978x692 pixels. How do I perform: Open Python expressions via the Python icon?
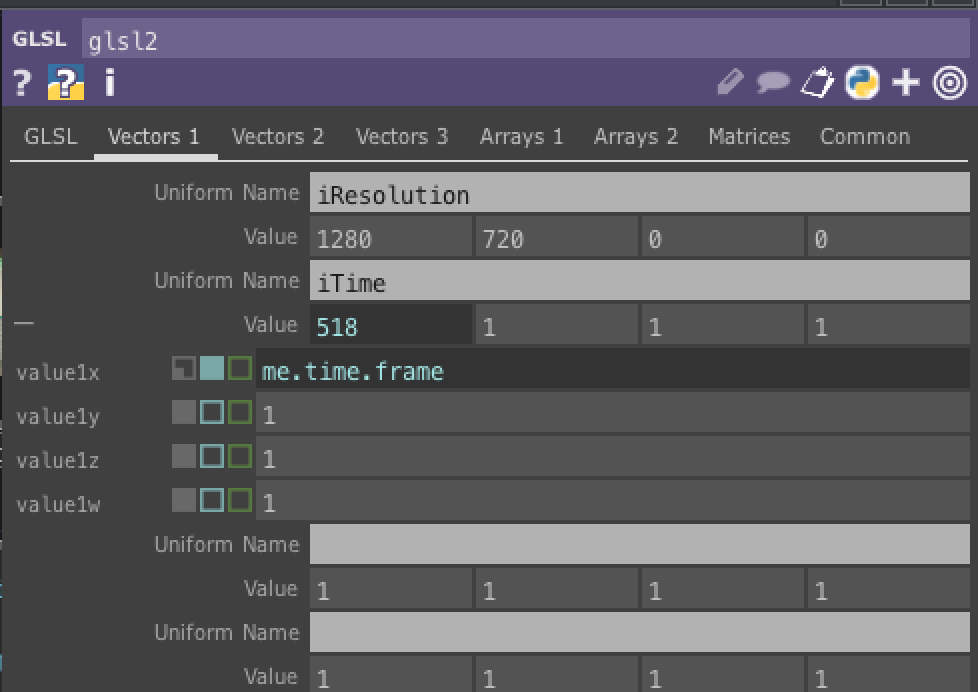[x=863, y=83]
